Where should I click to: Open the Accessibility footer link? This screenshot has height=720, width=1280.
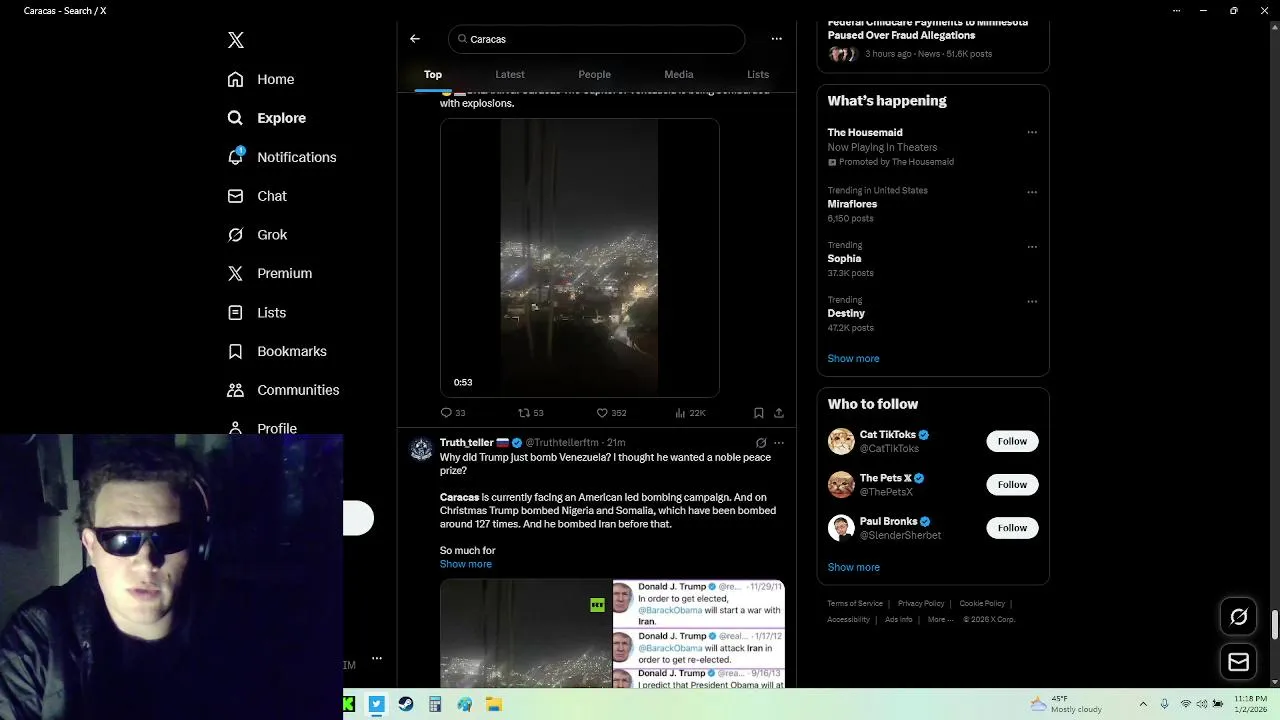click(848, 619)
